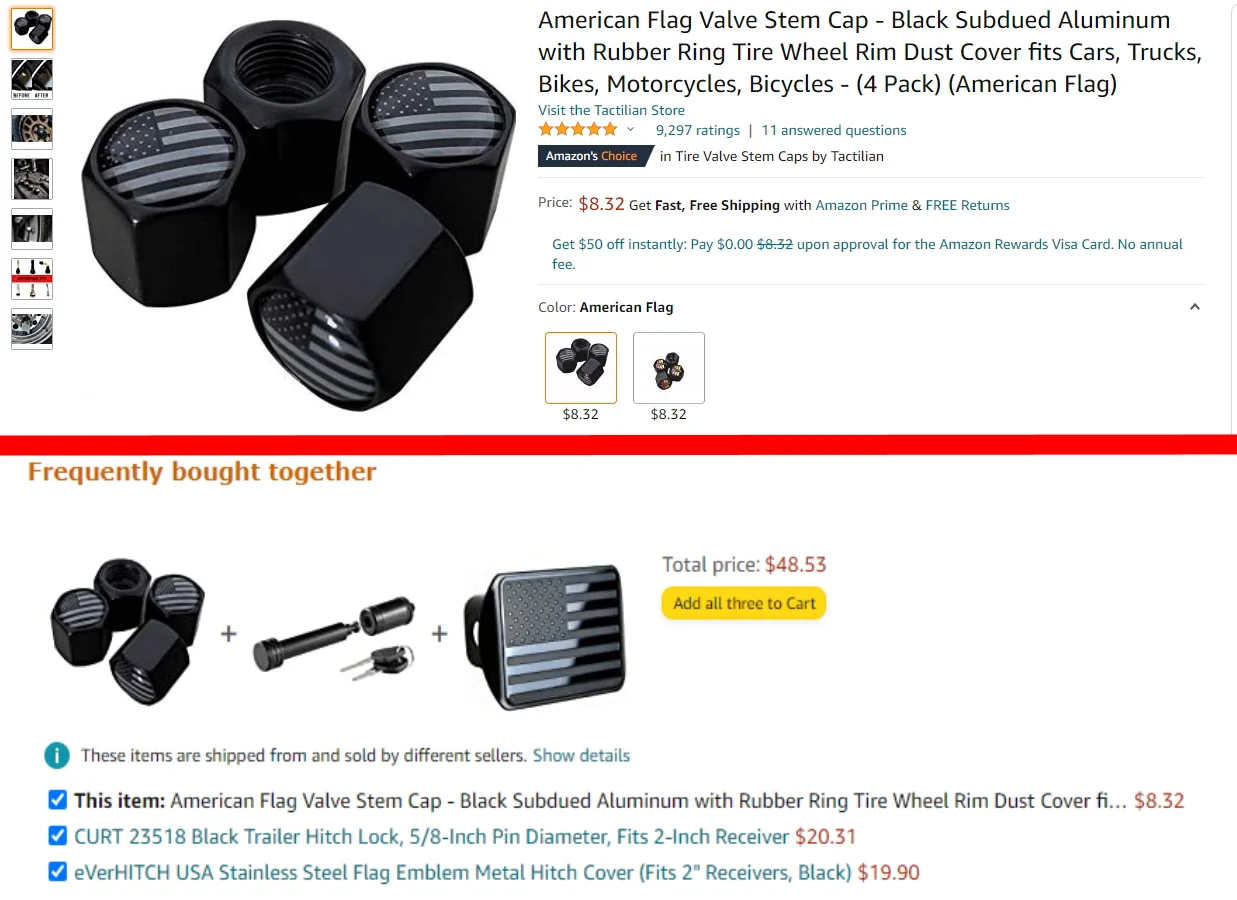Click the hitch lock product image
1237x900 pixels.
(334, 634)
